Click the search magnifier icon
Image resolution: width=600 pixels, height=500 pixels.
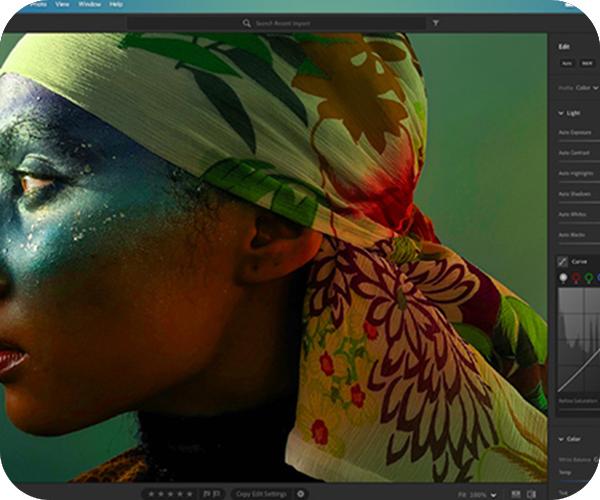(x=246, y=22)
